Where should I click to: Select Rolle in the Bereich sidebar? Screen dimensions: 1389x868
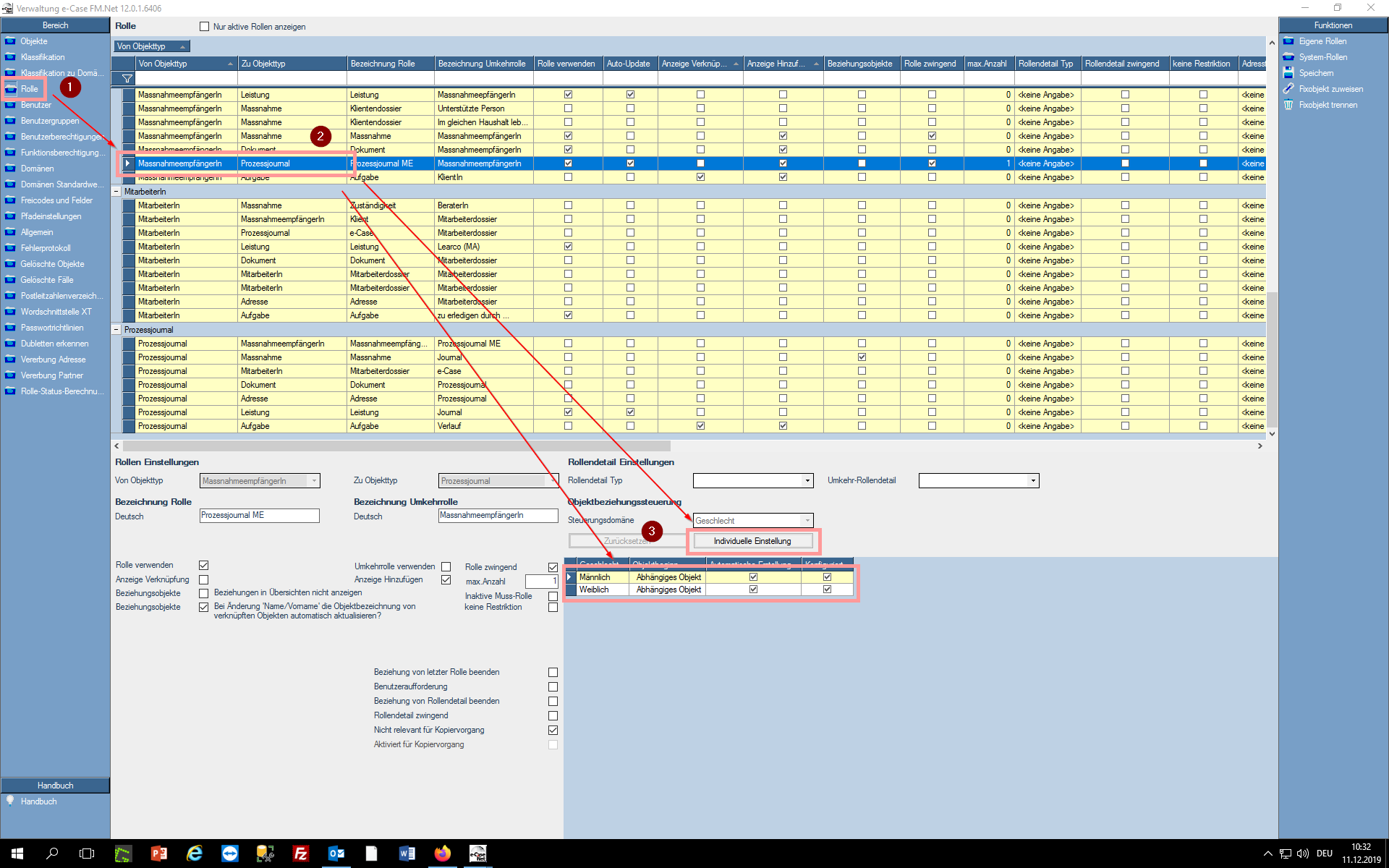(x=29, y=89)
